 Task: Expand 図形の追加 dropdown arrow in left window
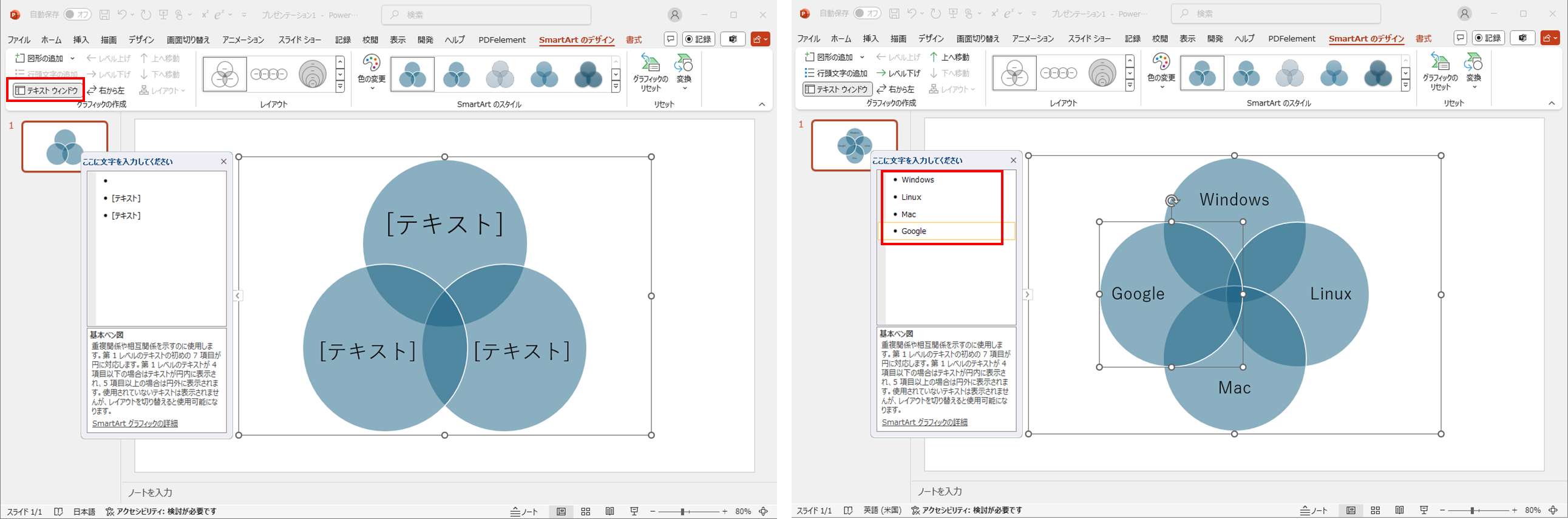click(72, 58)
